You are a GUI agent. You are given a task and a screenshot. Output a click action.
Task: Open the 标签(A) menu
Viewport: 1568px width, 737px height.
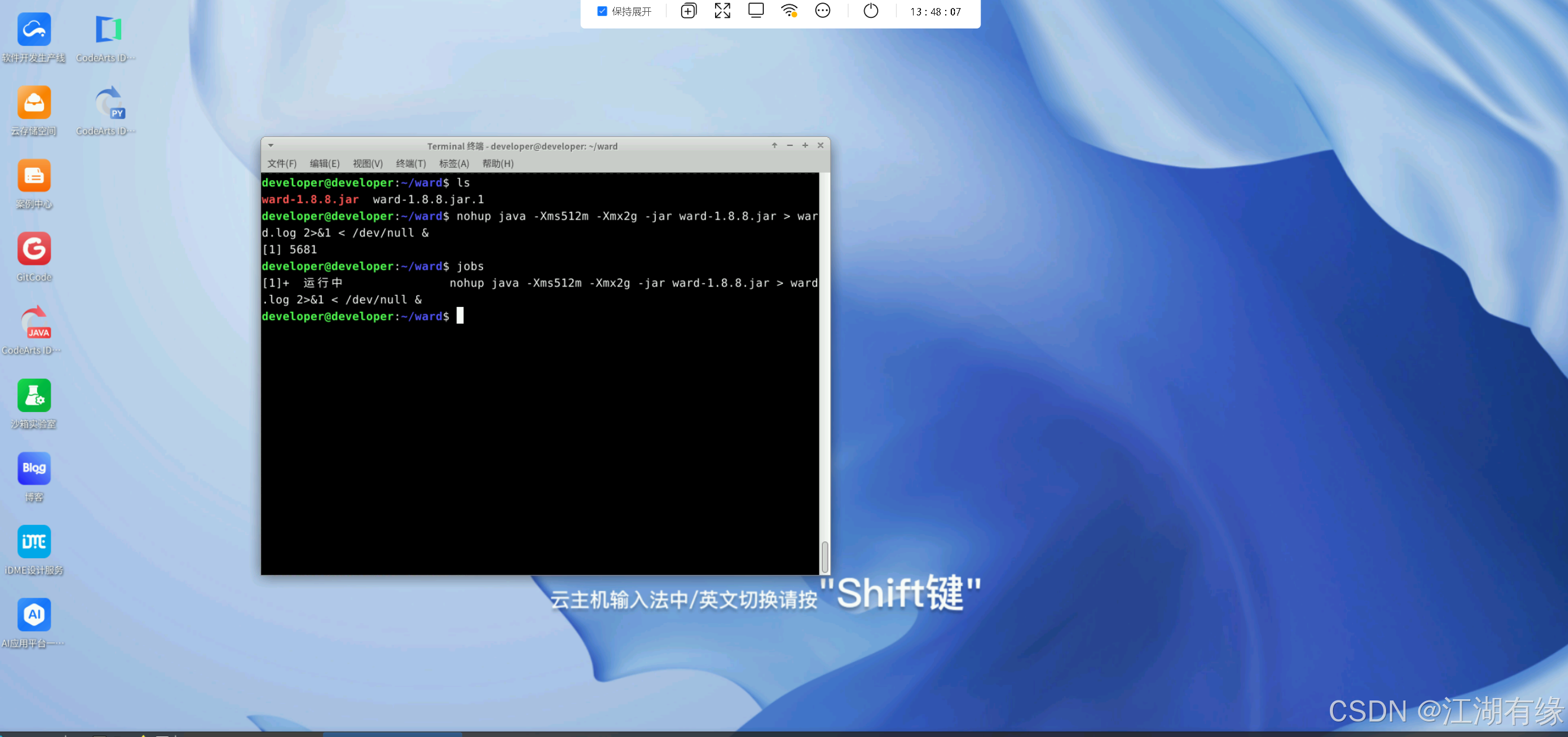(454, 163)
